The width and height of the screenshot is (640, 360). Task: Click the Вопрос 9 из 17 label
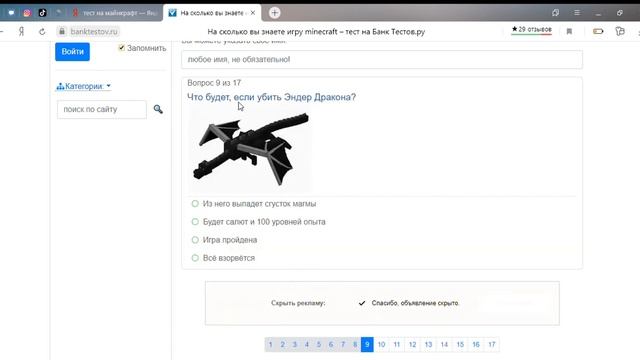214,83
